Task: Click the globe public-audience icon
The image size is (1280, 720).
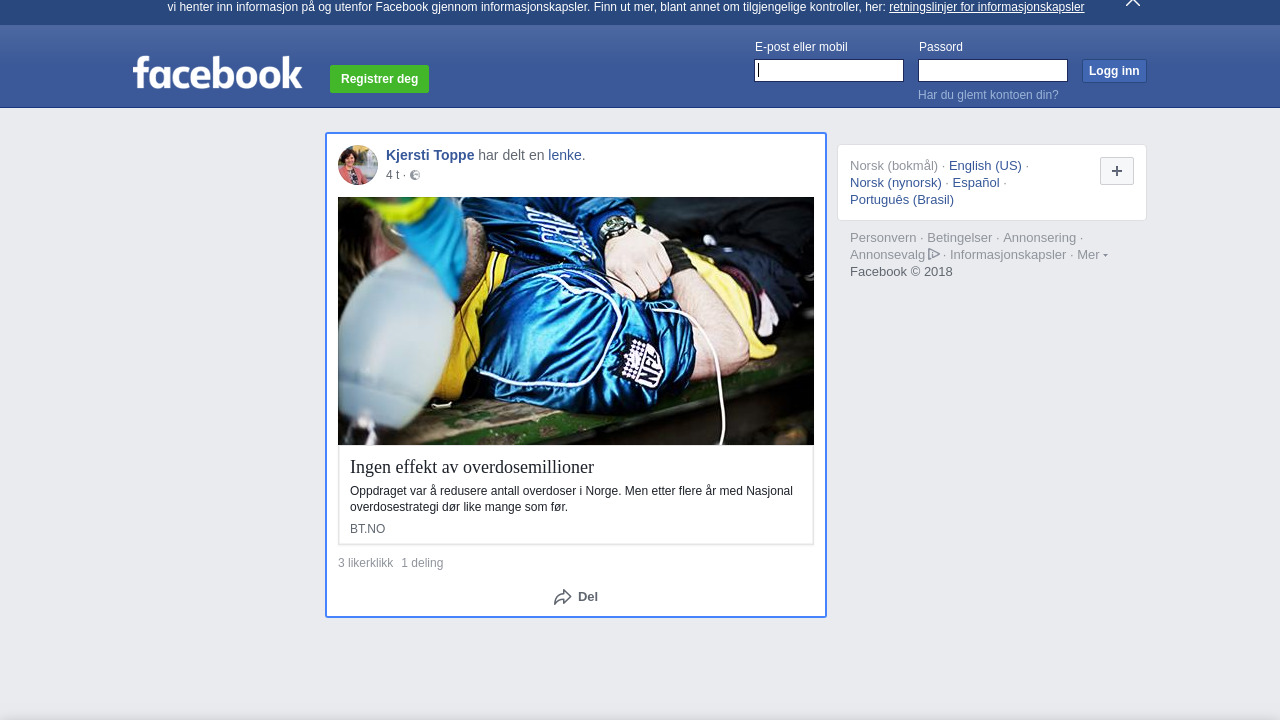Action: (x=415, y=175)
